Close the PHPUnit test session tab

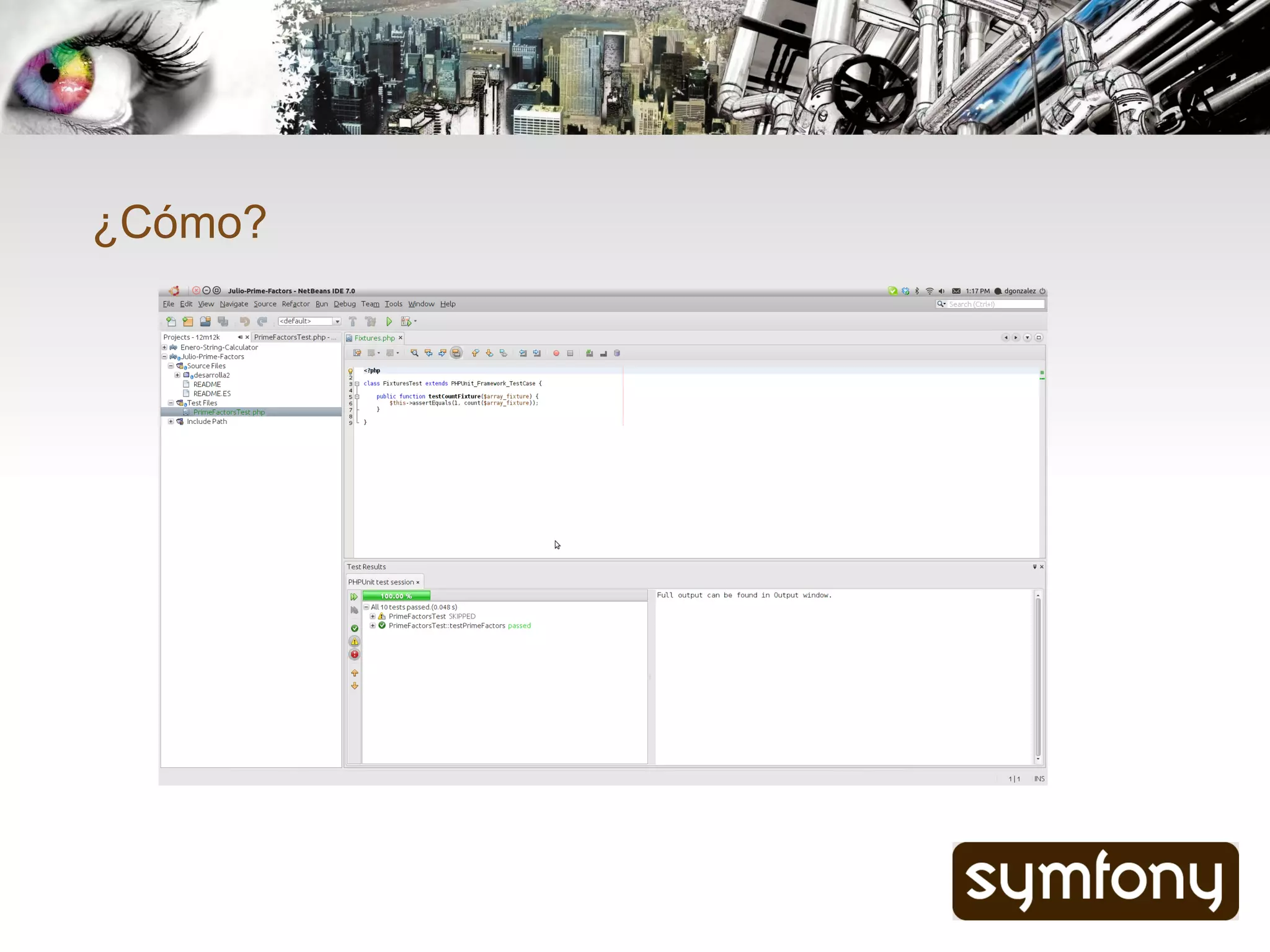pos(418,583)
